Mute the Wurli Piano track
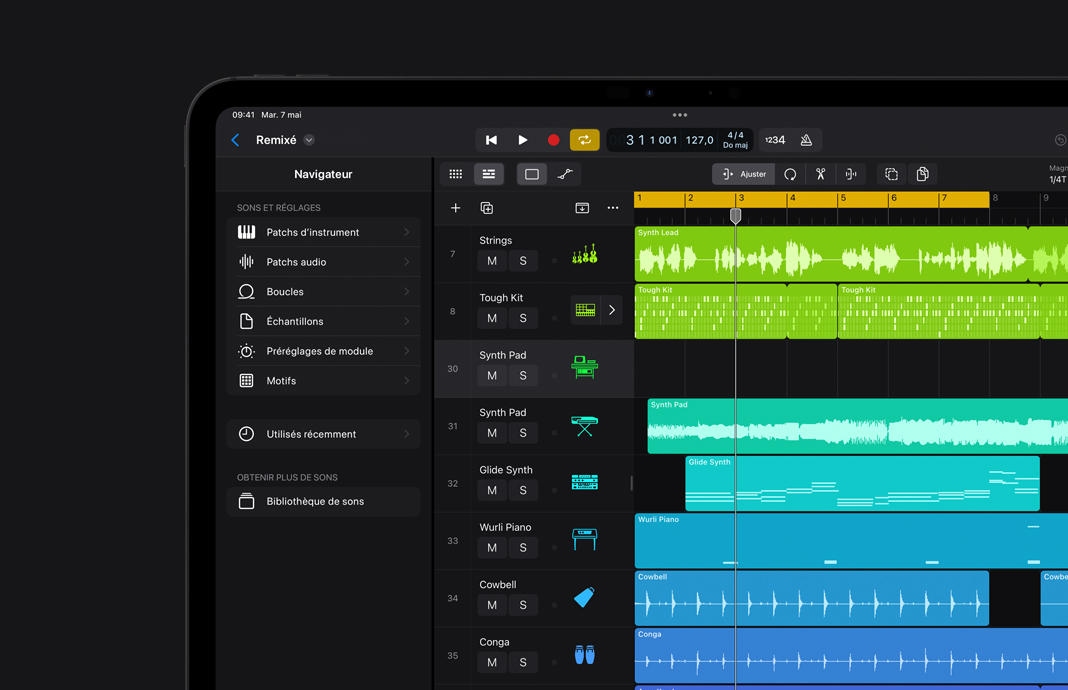The width and height of the screenshot is (1068, 690). click(491, 547)
